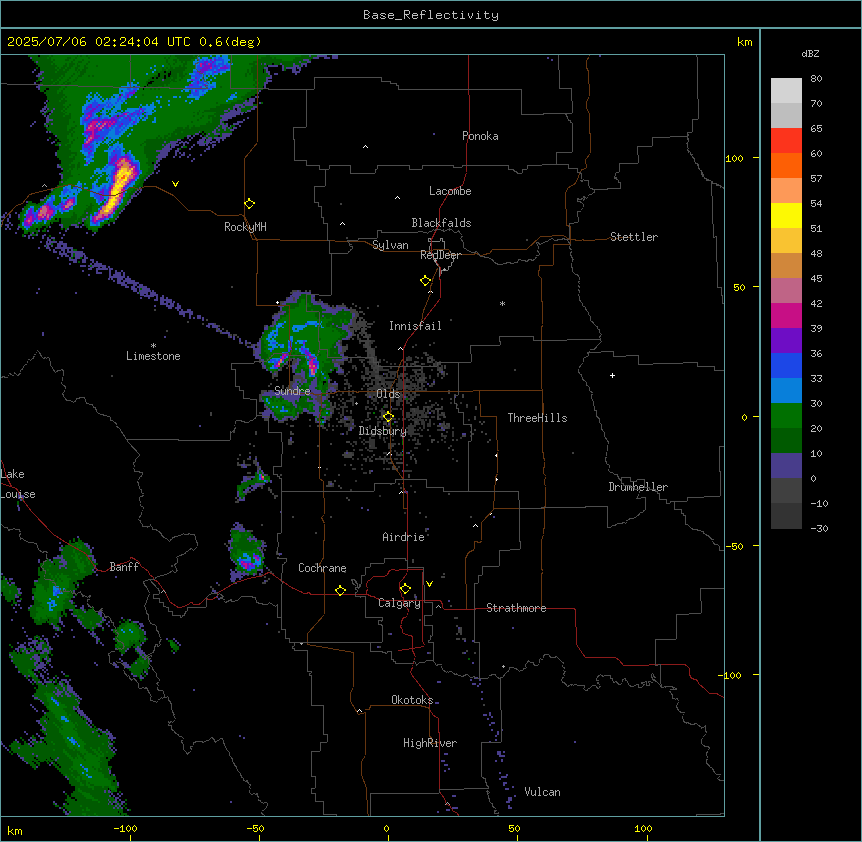Pick the bright green 20-30 dBZ legend swatch
Screen dimensions: 862x842
coord(786,416)
